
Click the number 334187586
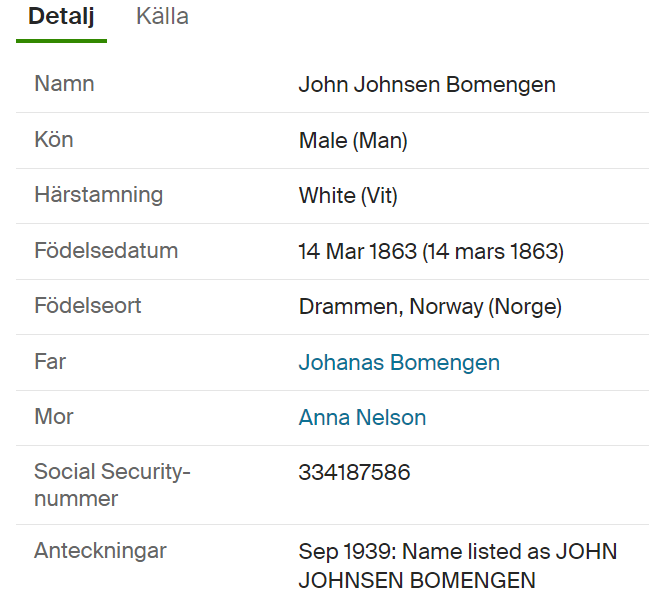(354, 473)
